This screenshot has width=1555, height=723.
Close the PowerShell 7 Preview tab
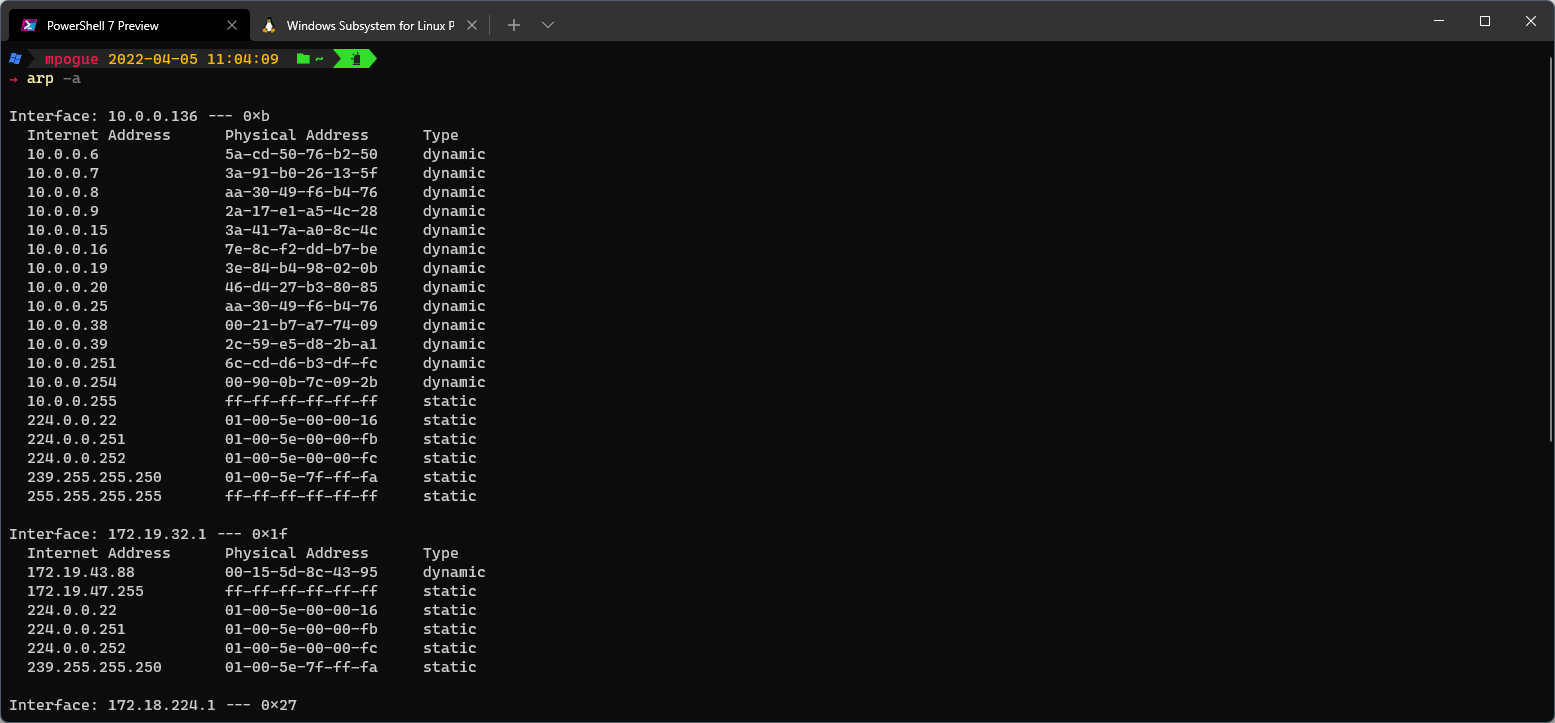coord(231,25)
